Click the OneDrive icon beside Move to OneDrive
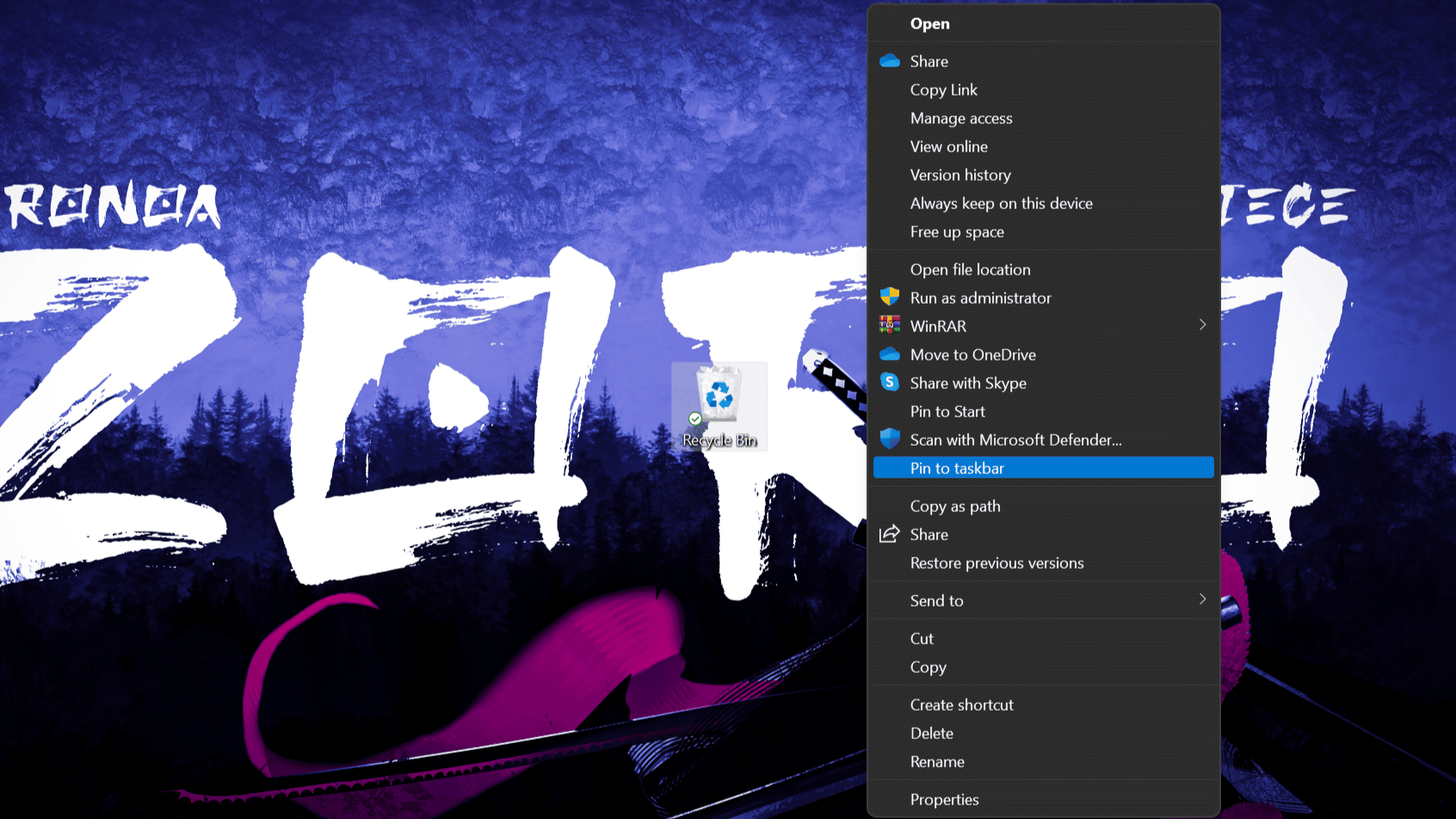 coord(890,354)
